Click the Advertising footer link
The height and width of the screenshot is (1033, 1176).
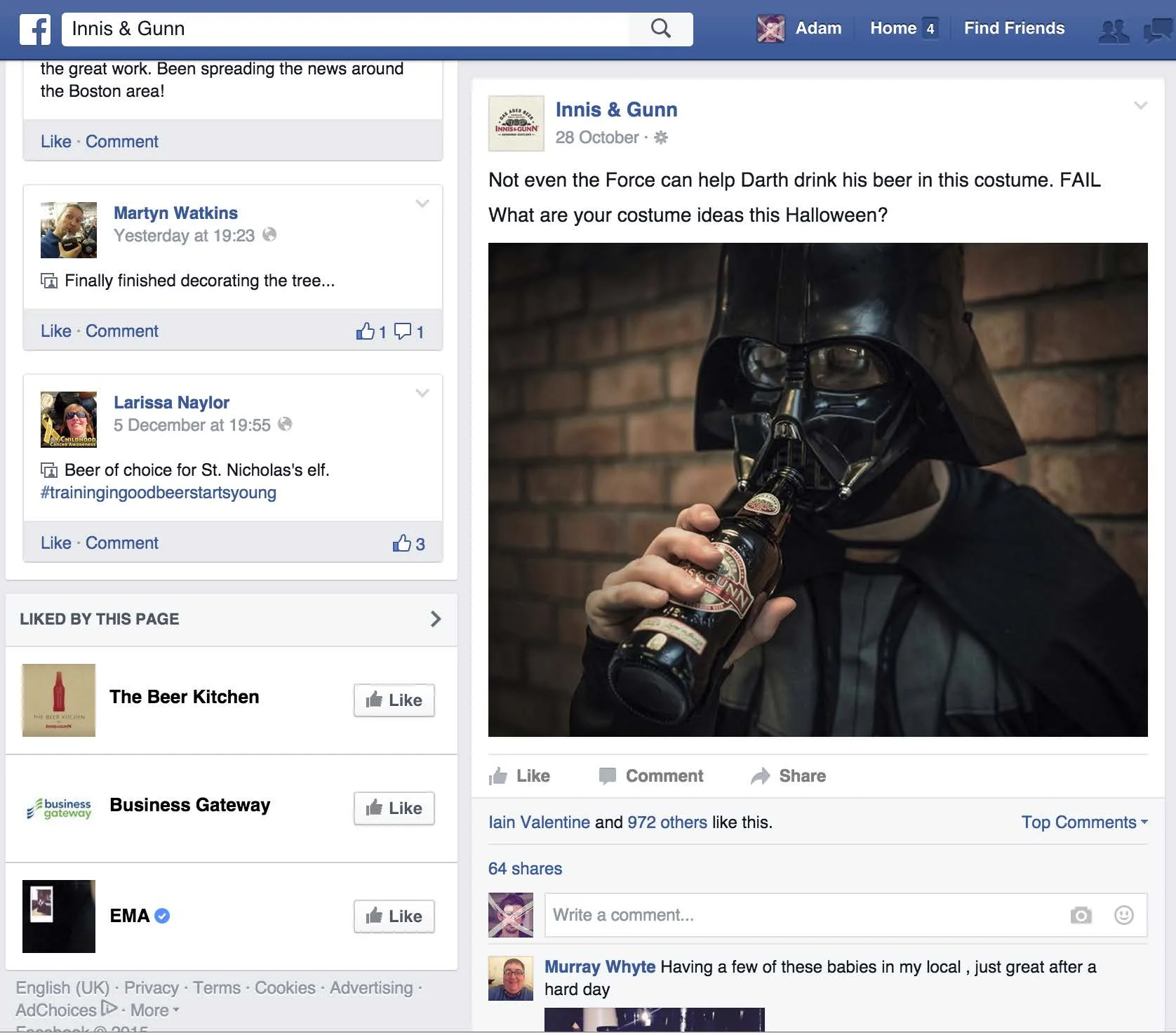[x=371, y=987]
